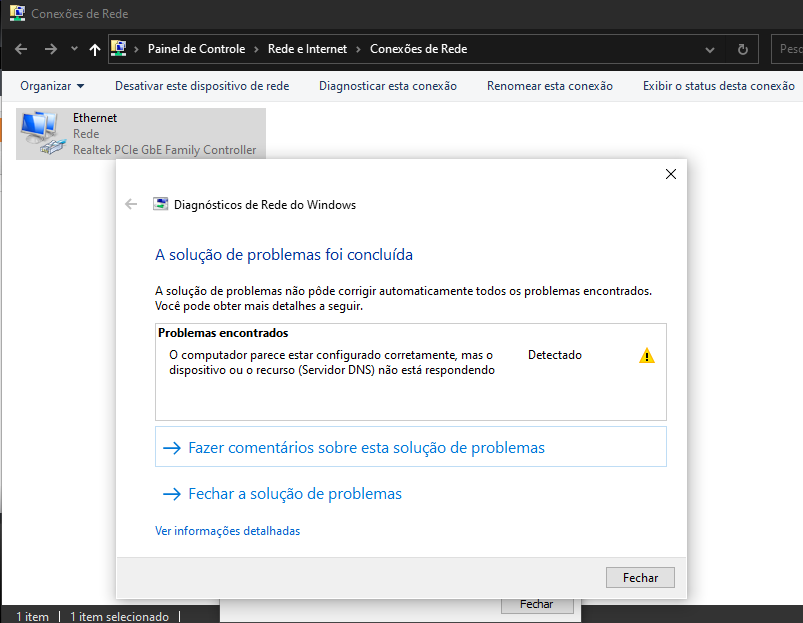Expand chevron after Rede e Internet
Image resolution: width=803 pixels, height=623 pixels.
pyautogui.click(x=358, y=49)
